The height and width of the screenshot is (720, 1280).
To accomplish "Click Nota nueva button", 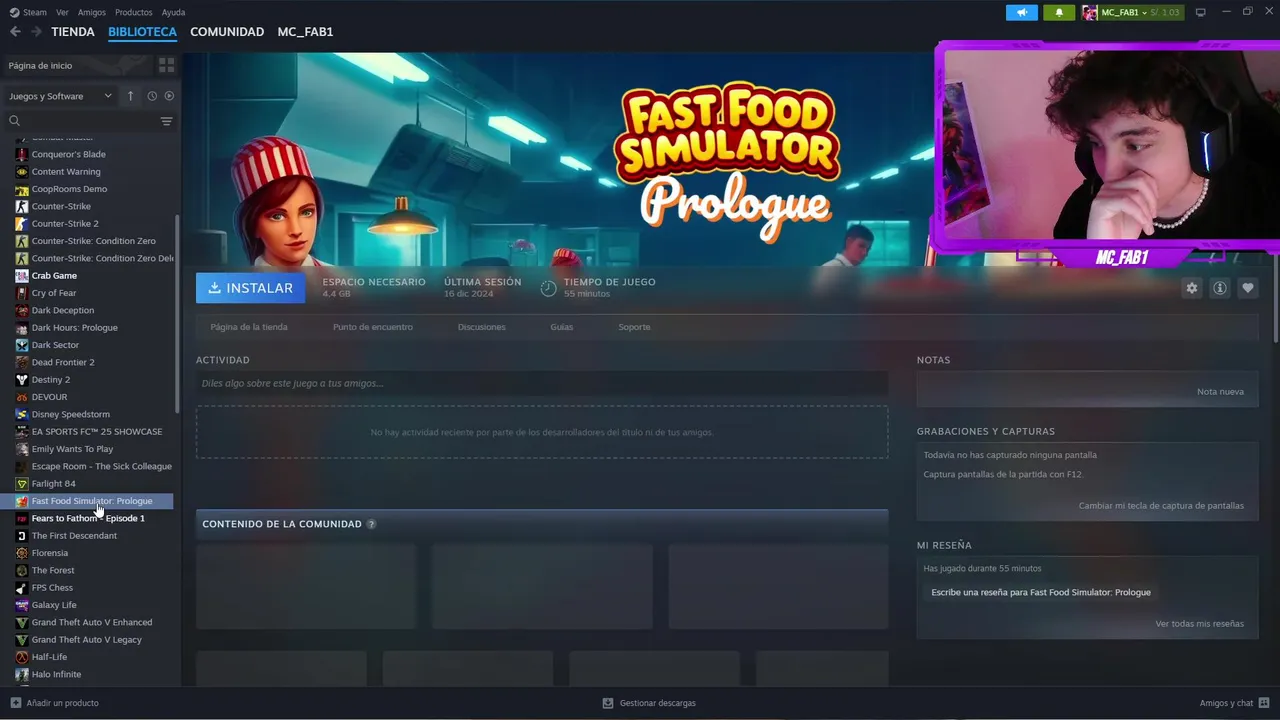I will coord(1220,392).
